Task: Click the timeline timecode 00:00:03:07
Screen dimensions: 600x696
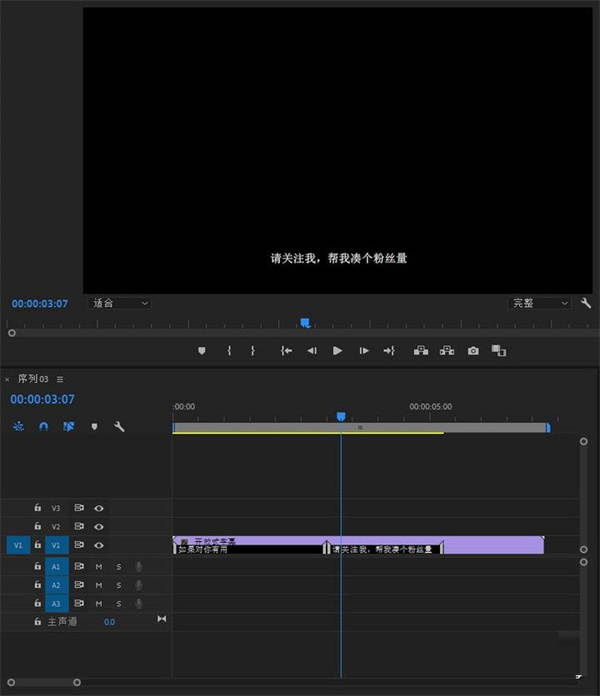Action: pyautogui.click(x=42, y=400)
